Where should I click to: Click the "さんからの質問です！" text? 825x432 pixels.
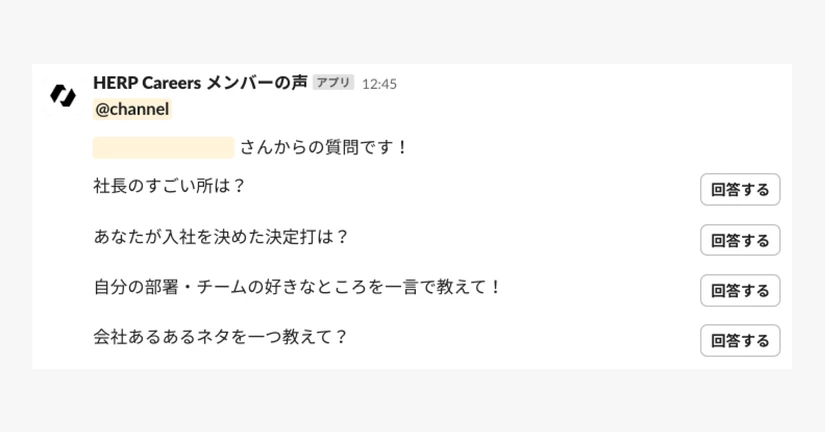tap(324, 148)
